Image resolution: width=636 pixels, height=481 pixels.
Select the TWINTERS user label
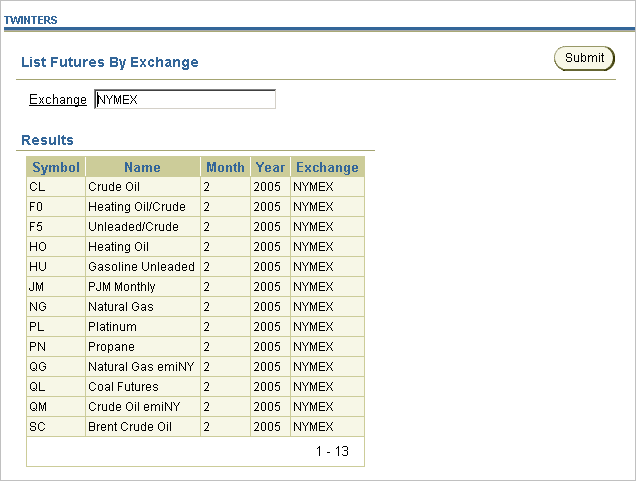coord(31,20)
